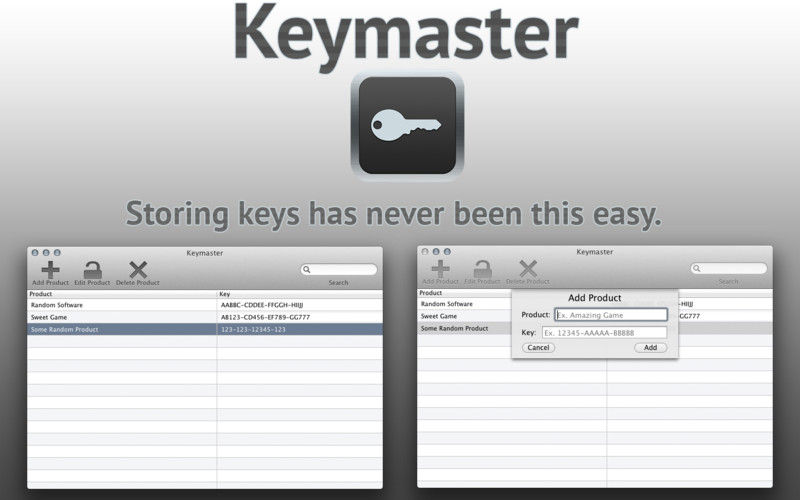Click the Product column header in left window
The height and width of the screenshot is (500, 800).
(122, 294)
